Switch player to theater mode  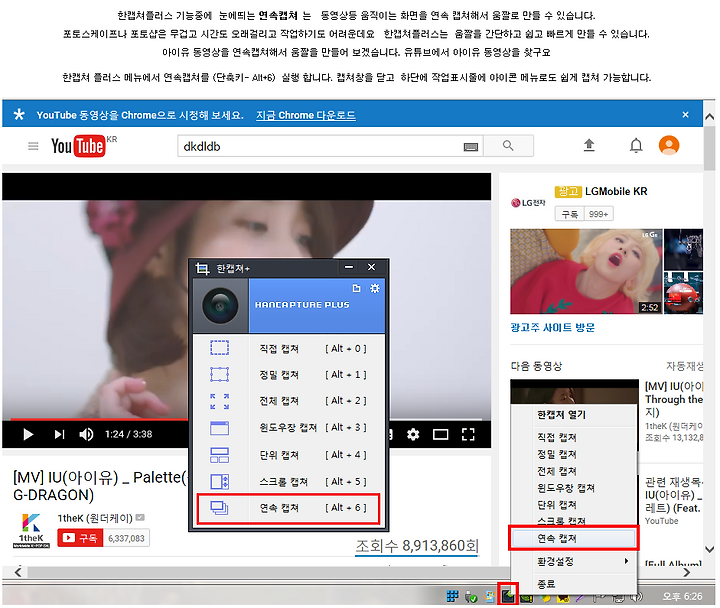440,434
